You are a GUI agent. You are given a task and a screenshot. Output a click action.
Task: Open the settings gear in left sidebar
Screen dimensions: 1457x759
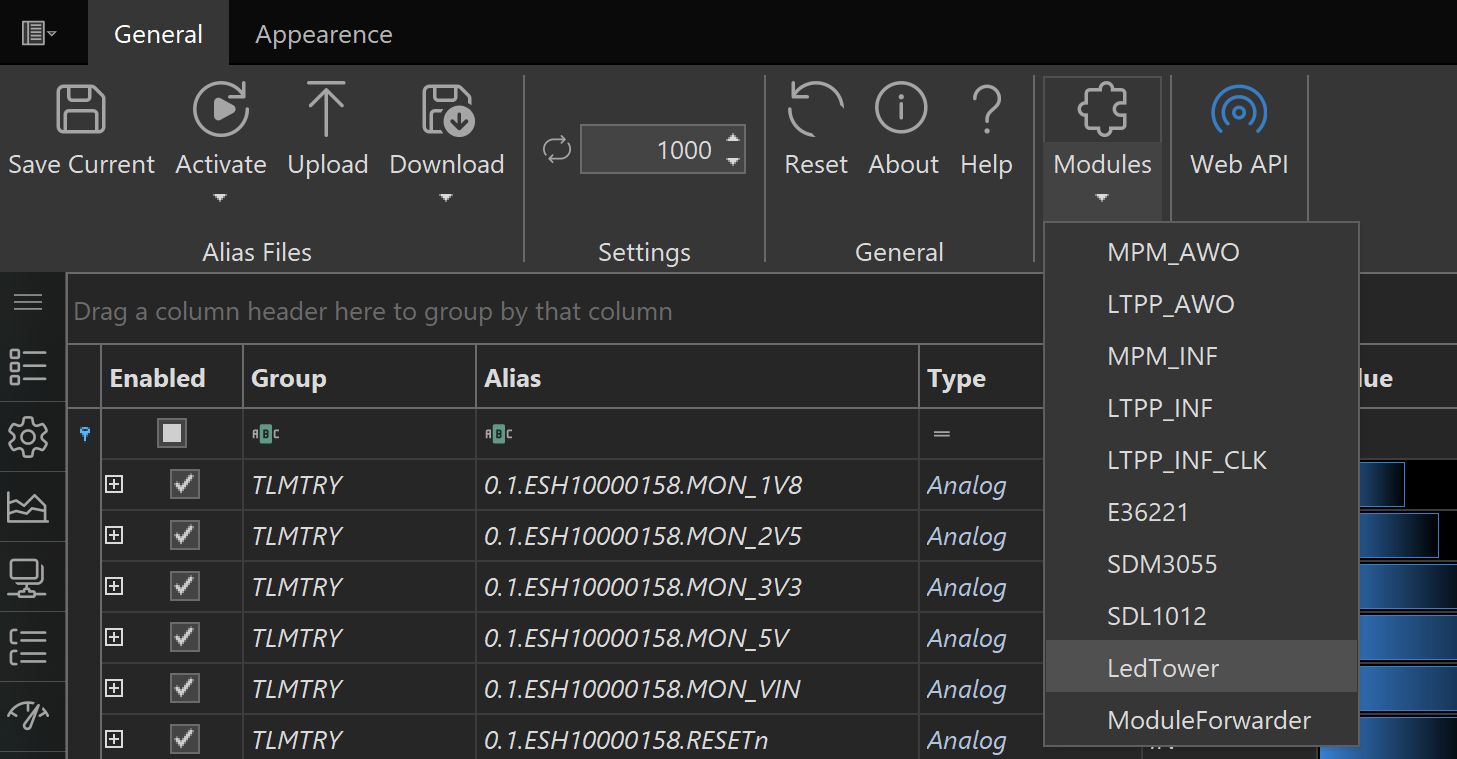point(28,437)
